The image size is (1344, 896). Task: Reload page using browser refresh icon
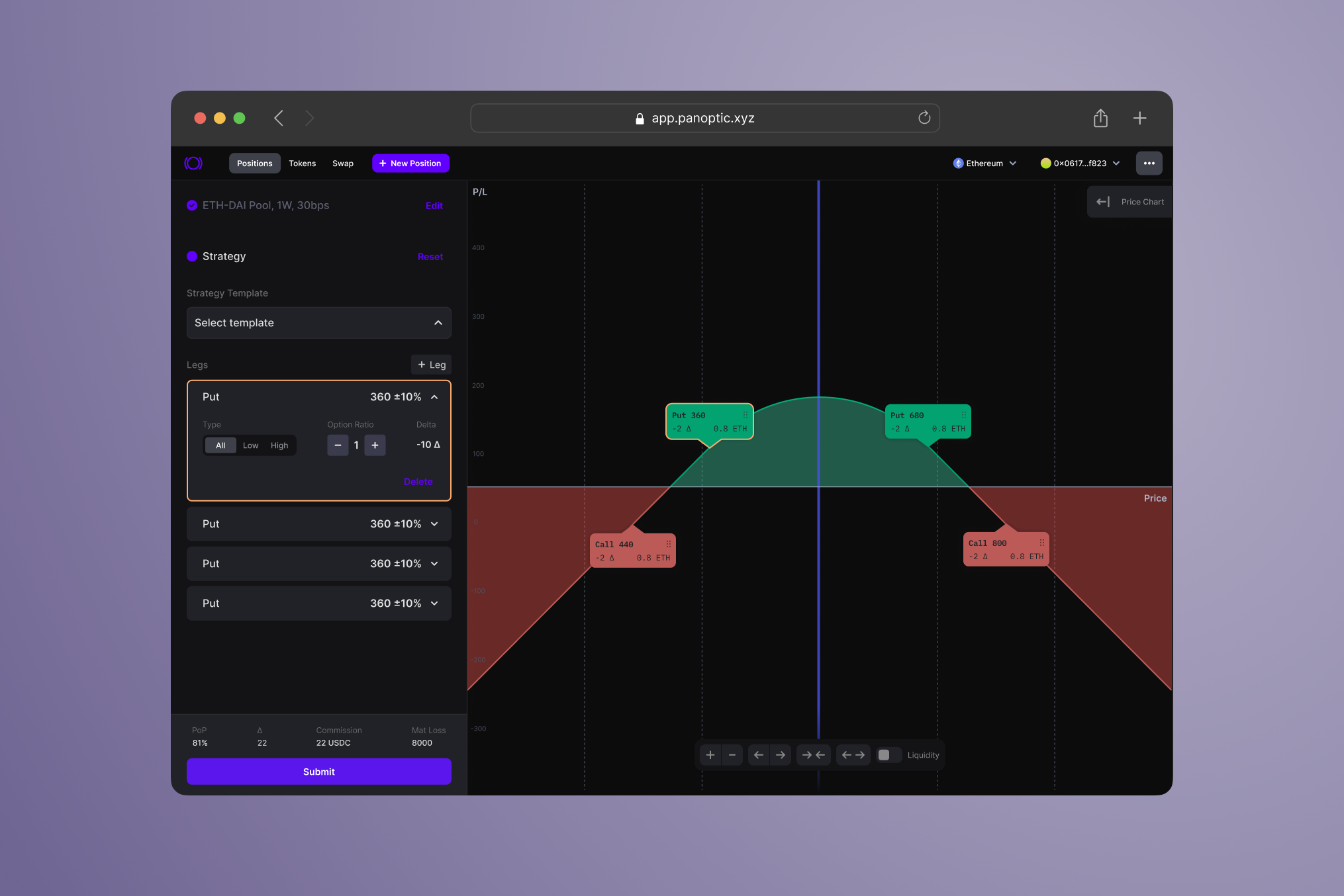point(924,118)
